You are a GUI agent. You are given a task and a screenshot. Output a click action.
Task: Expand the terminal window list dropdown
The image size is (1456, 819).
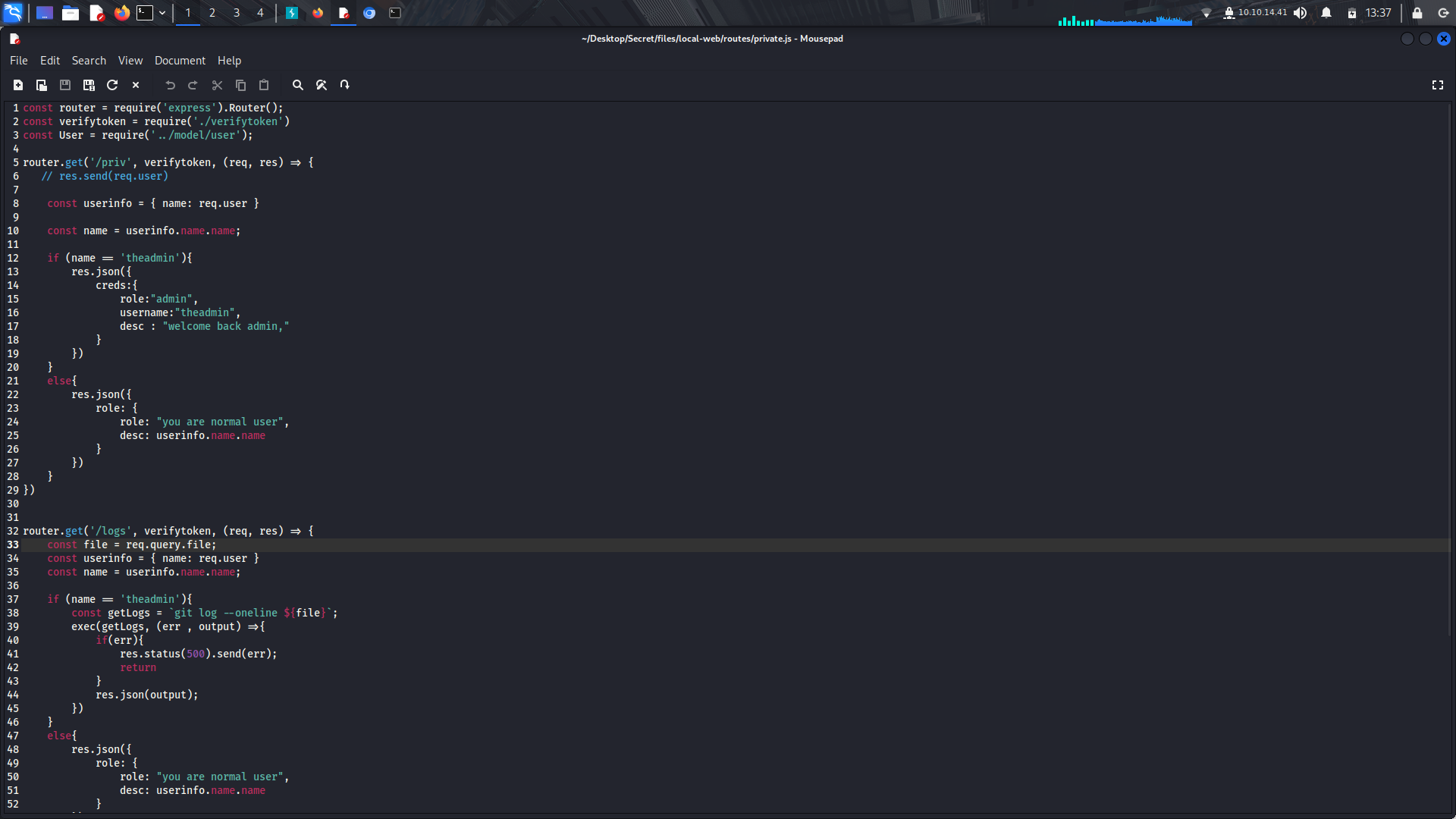162,13
